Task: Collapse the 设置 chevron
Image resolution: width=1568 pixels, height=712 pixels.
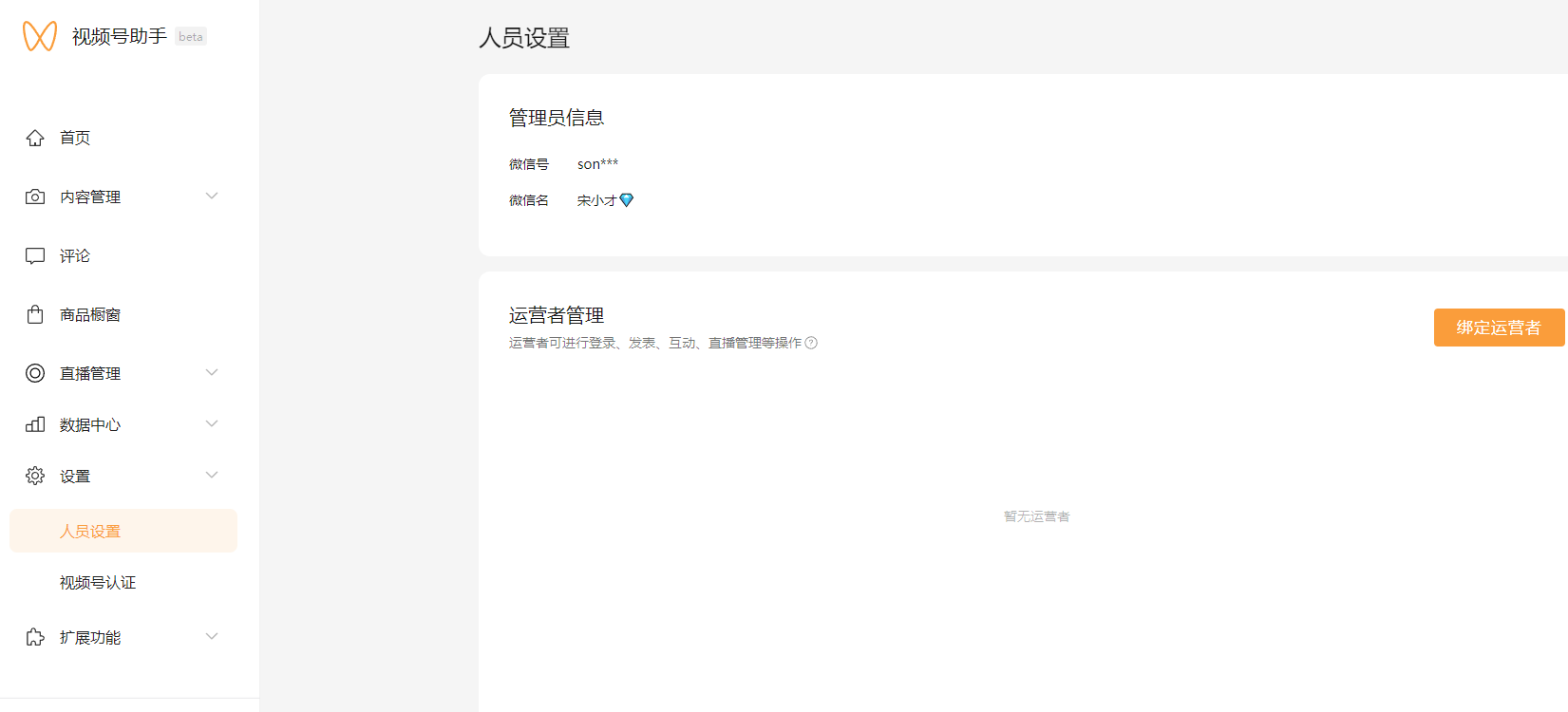Action: coord(212,475)
